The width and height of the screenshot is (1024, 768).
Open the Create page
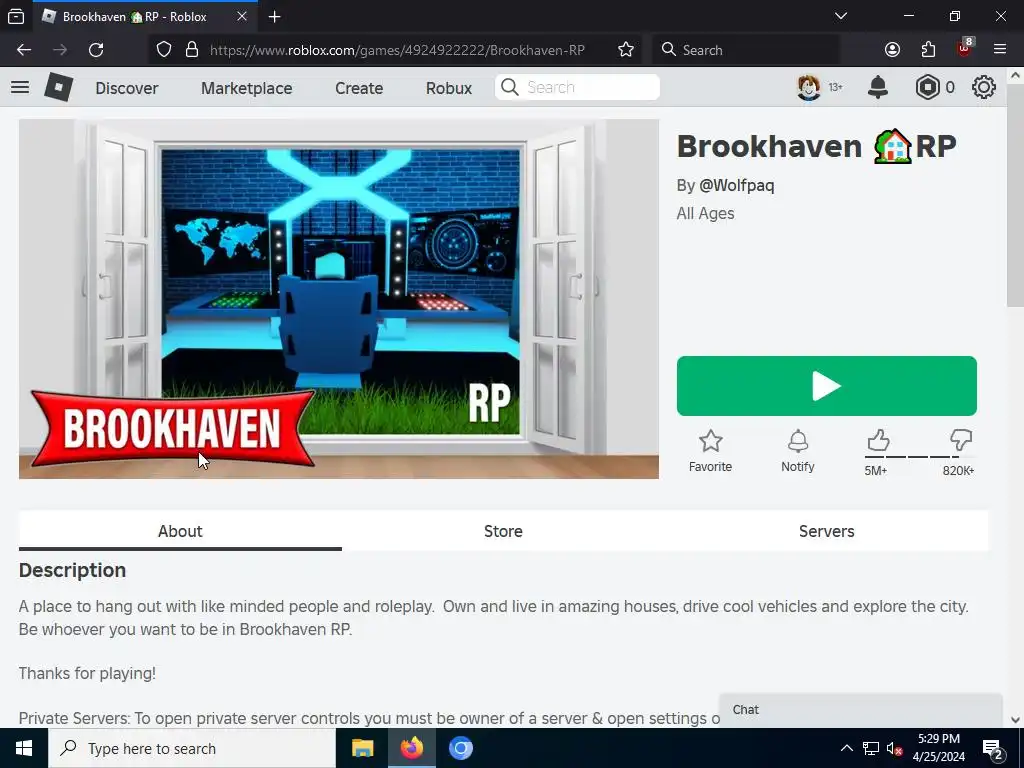(x=359, y=88)
